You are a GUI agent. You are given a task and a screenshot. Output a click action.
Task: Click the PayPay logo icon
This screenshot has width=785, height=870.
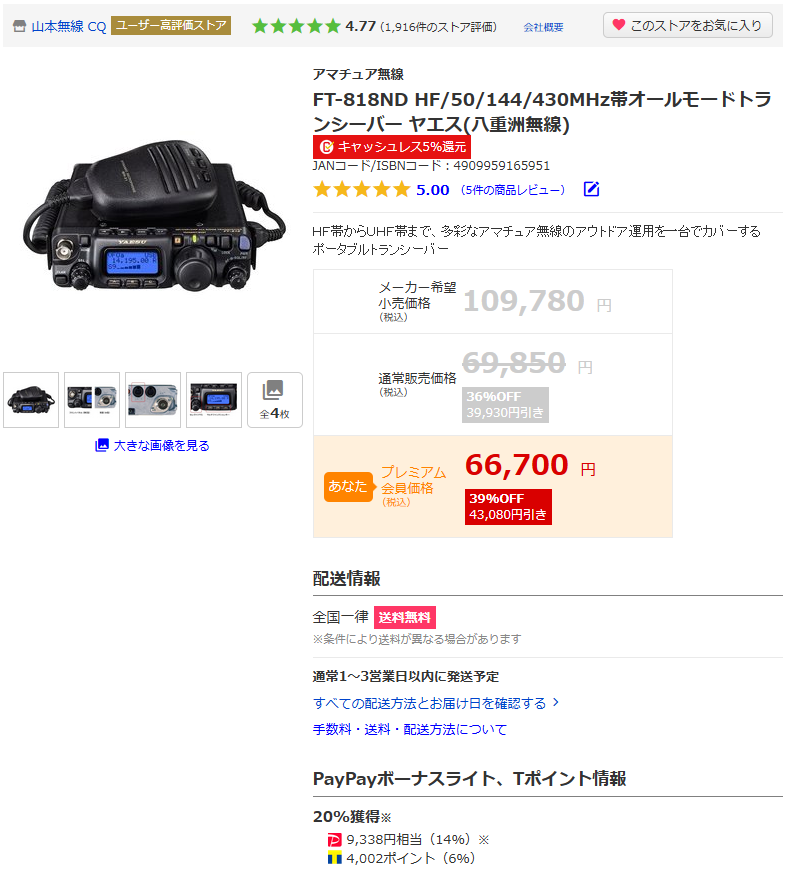point(334,839)
